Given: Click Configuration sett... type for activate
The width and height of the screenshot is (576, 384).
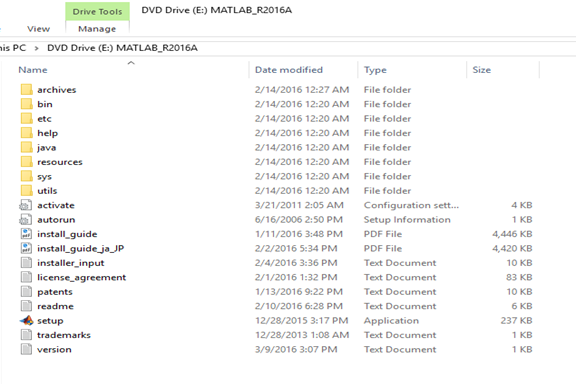Looking at the screenshot, I should pyautogui.click(x=411, y=205).
